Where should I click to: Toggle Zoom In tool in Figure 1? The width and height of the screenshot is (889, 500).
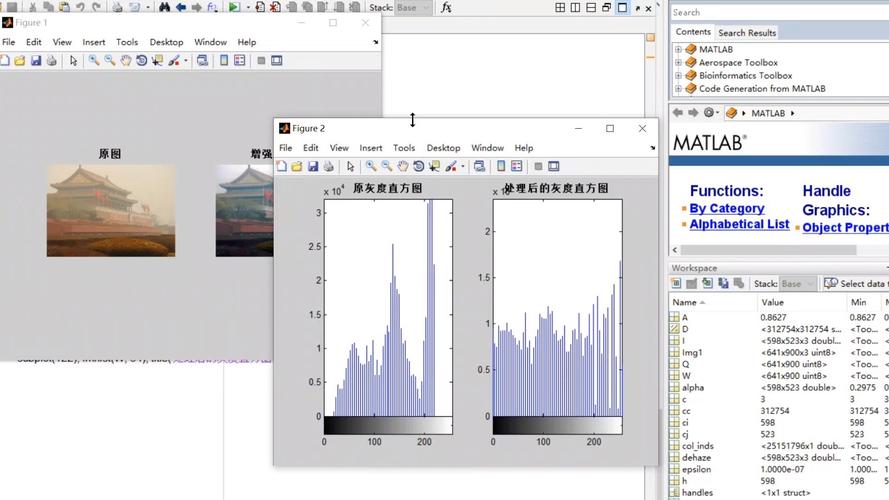[x=94, y=61]
